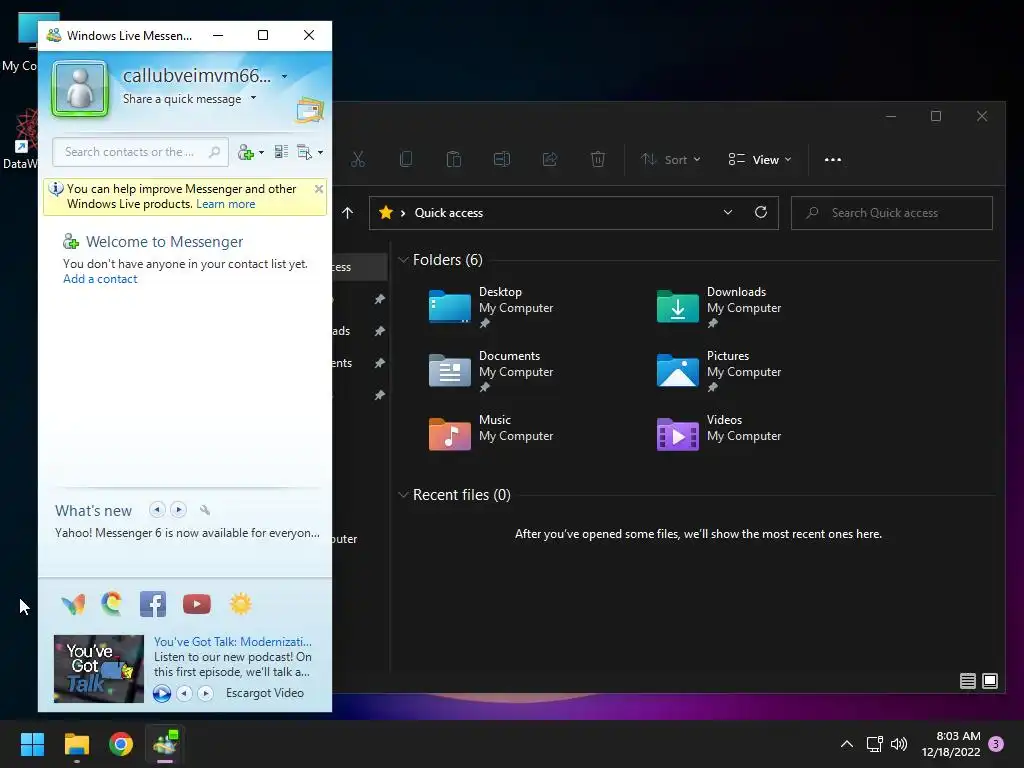Click the Share icon in File Explorer
1024x768 pixels.
[550, 159]
